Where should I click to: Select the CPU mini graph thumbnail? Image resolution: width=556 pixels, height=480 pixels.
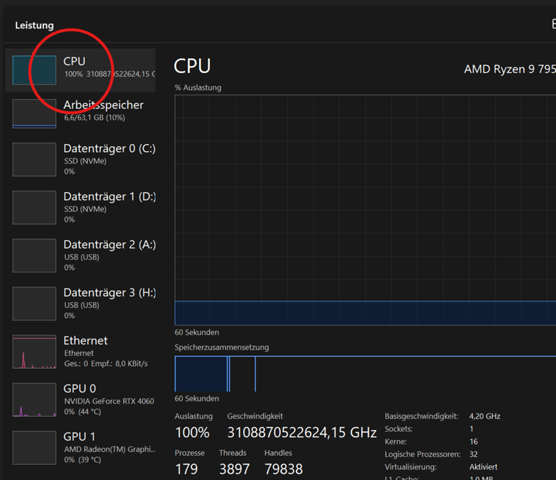(34, 70)
